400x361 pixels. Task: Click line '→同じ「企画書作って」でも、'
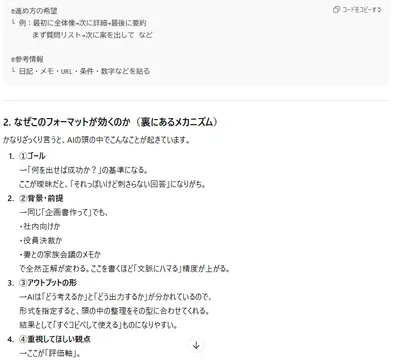pyautogui.click(x=63, y=212)
